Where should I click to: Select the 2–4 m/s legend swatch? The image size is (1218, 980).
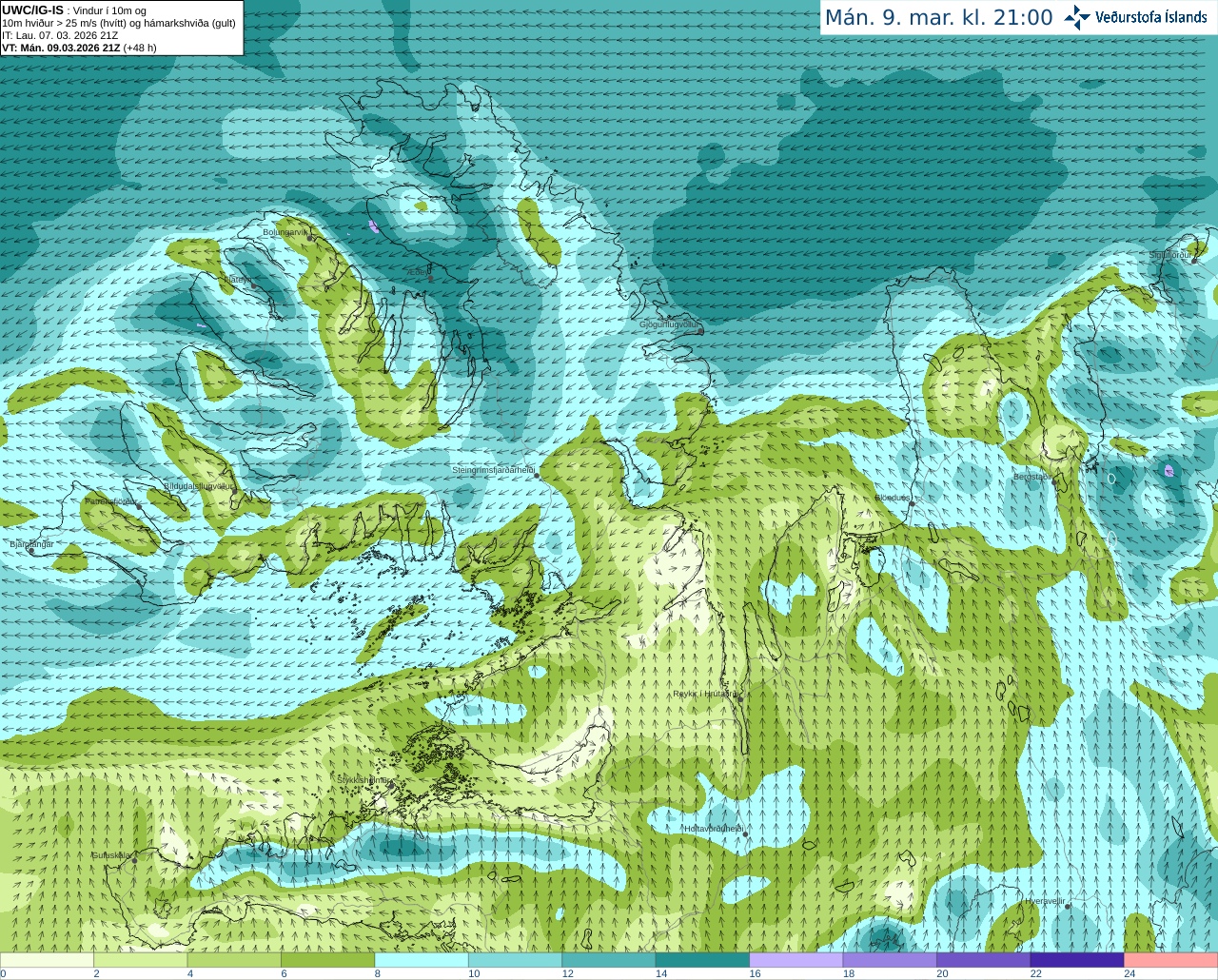pos(140,960)
